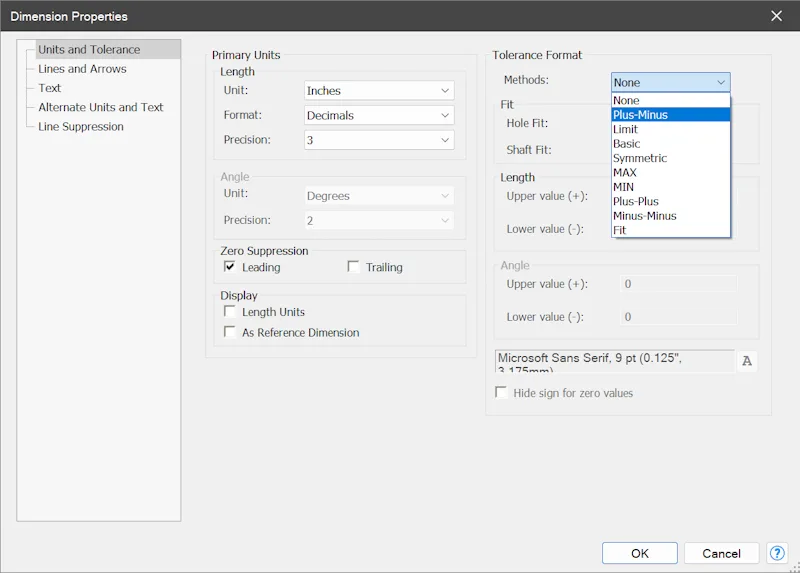Open the angle Unit dropdown showing Degrees
The width and height of the screenshot is (800, 573).
click(379, 196)
